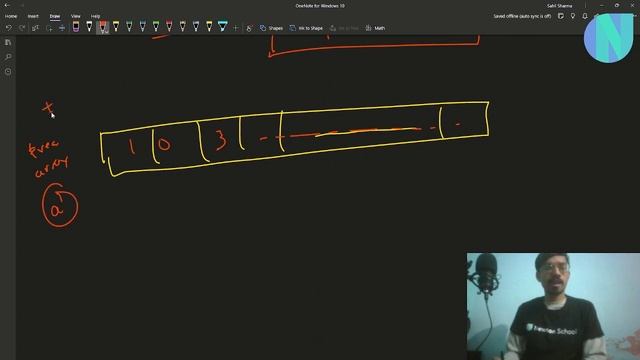Open the Home tab

tap(11, 16)
